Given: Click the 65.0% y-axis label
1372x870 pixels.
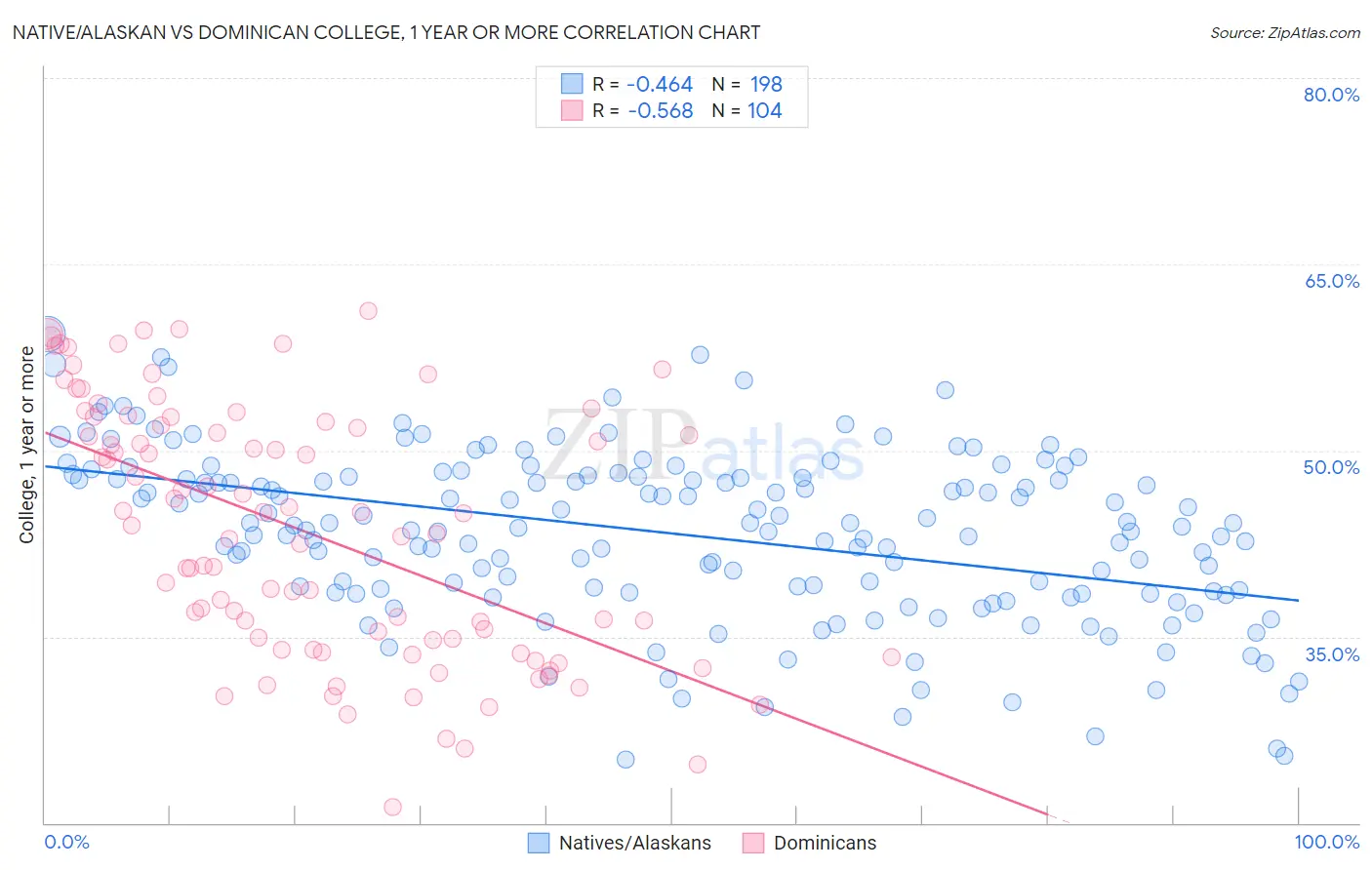Looking at the screenshot, I should [x=1332, y=281].
